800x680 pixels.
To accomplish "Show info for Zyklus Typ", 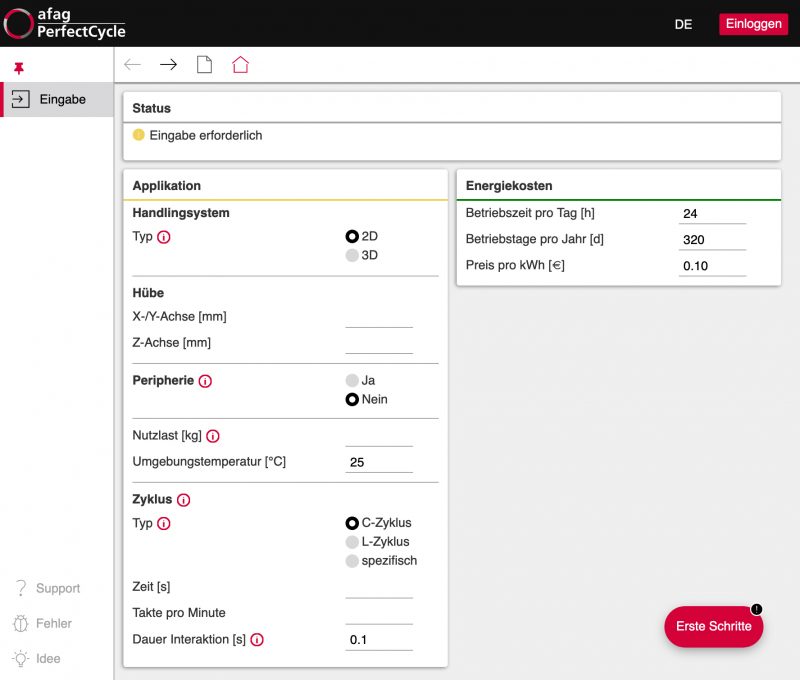I will 164,524.
